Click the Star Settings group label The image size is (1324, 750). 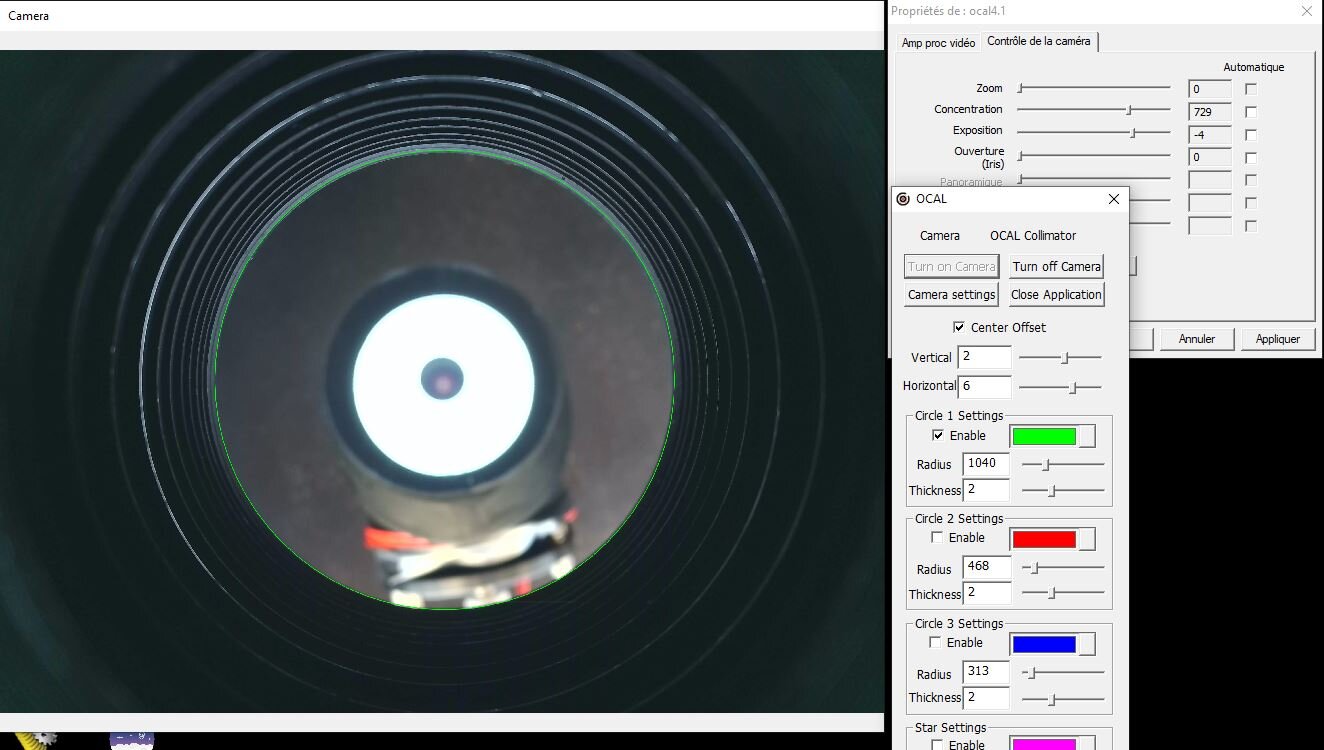point(950,728)
